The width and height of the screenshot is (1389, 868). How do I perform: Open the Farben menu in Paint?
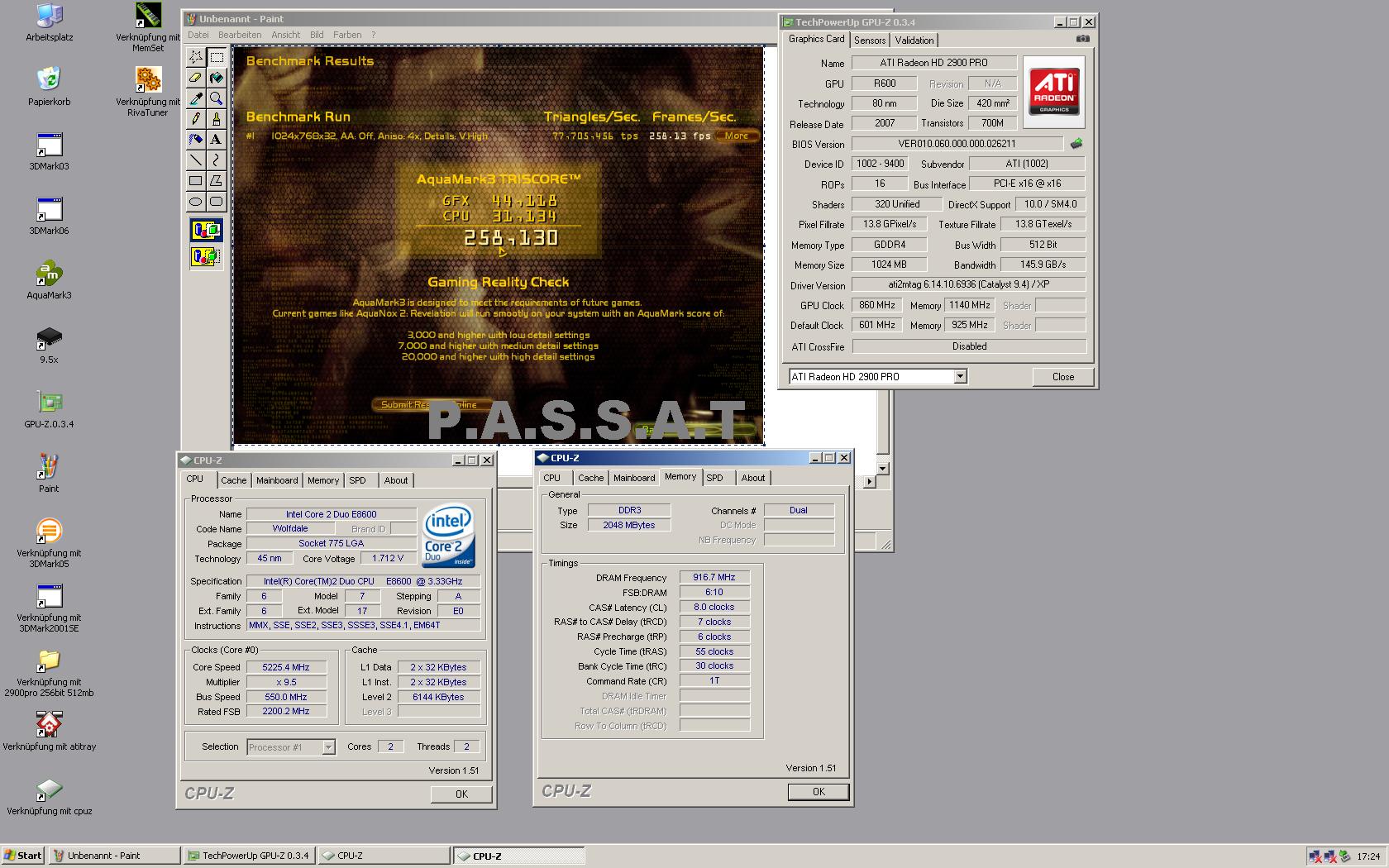tap(347, 35)
